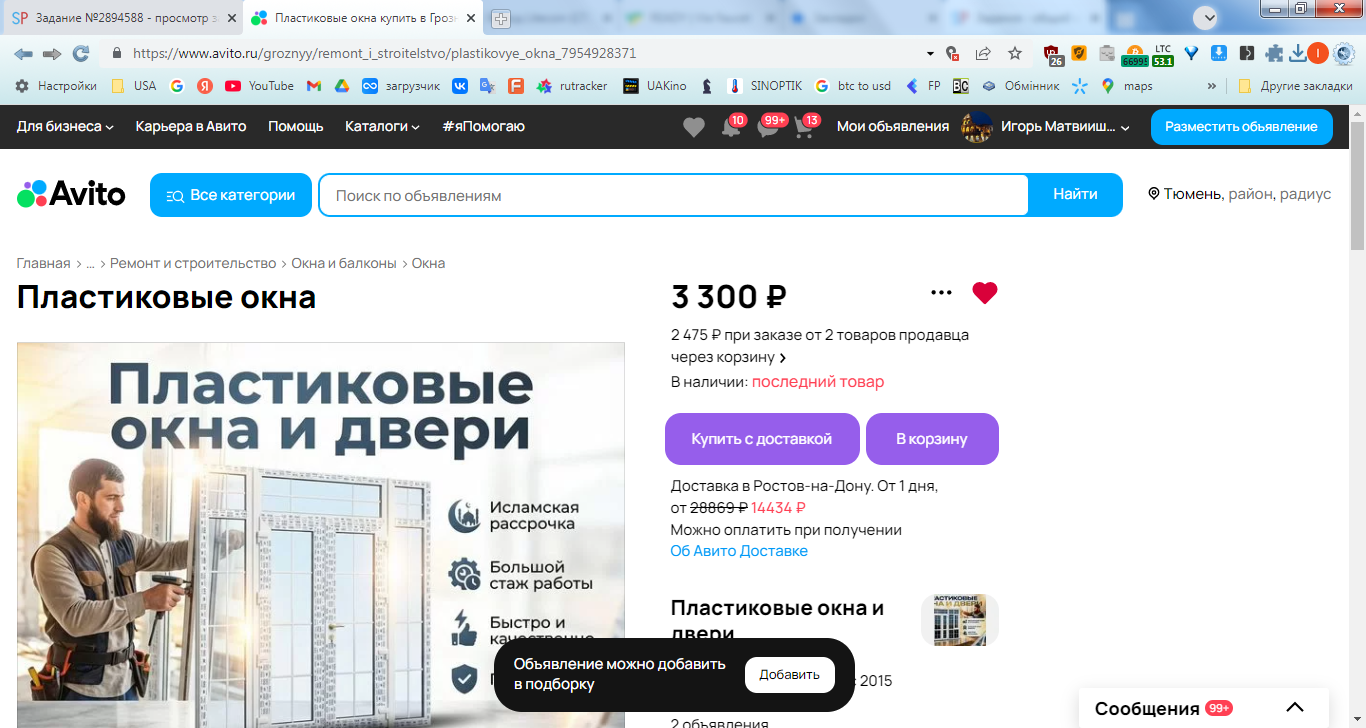Open the Google Translate bookmark icon
Image resolution: width=1366 pixels, height=728 pixels.
(x=487, y=86)
